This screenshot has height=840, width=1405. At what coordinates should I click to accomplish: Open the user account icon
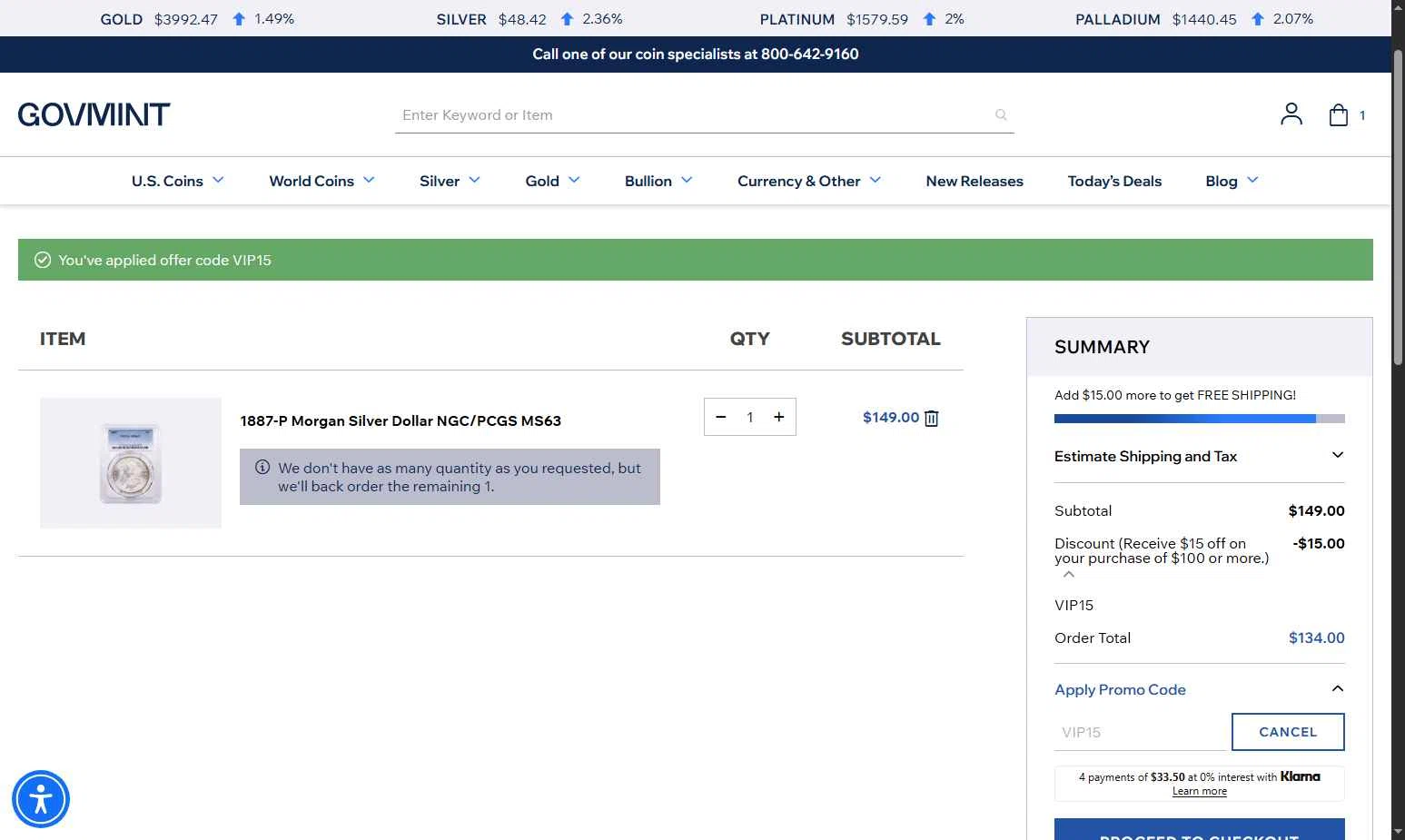pos(1291,114)
